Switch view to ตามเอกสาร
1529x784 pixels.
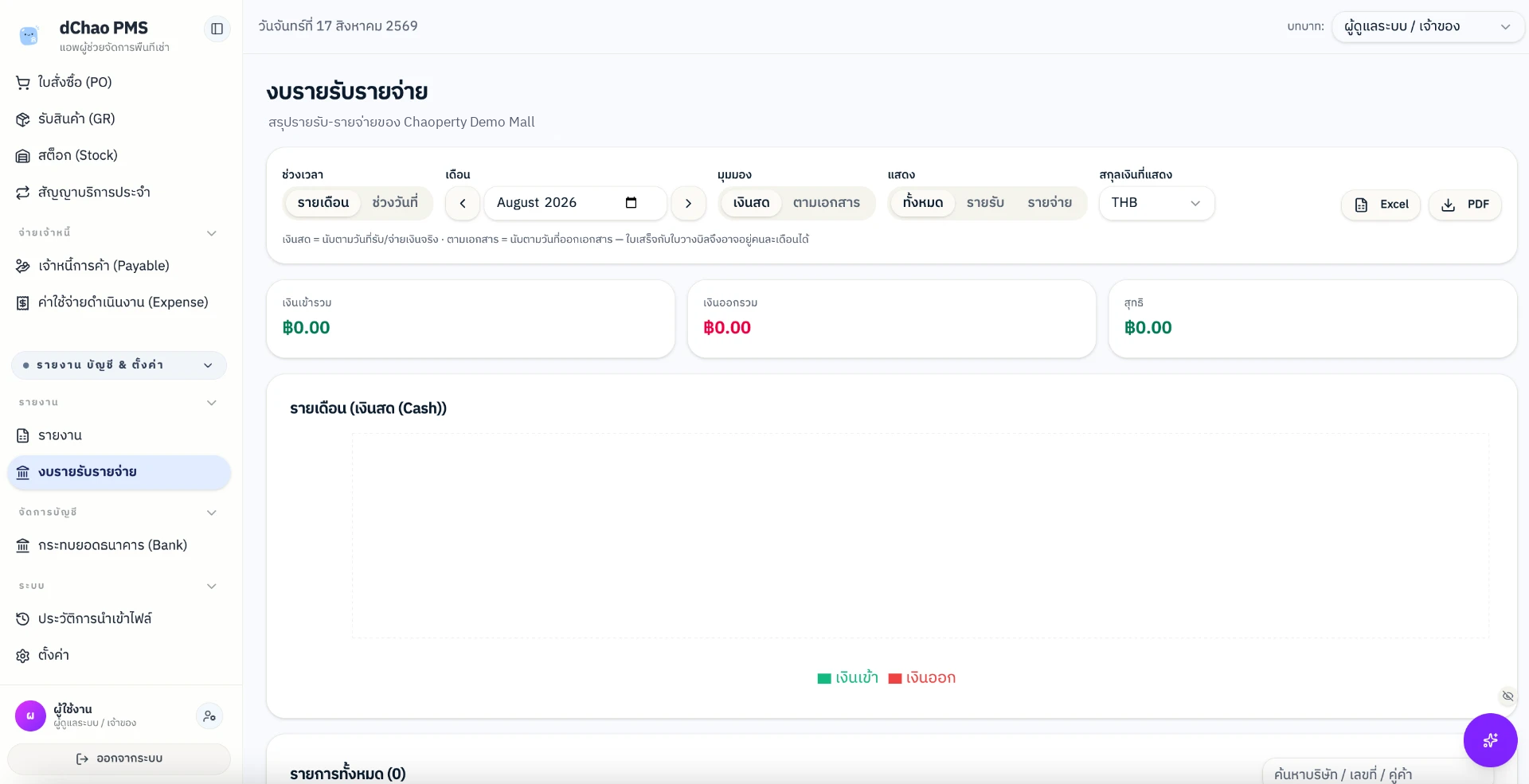pos(827,203)
